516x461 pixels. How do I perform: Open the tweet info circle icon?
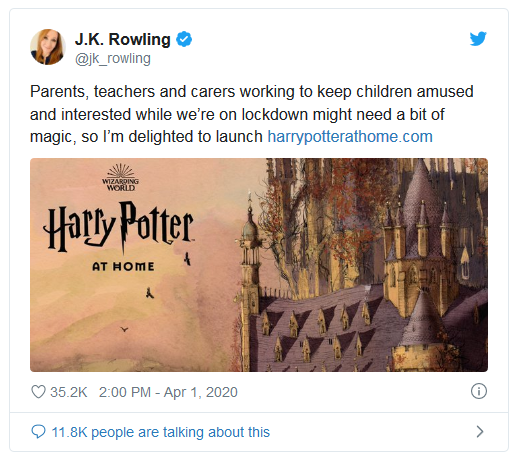point(479,391)
